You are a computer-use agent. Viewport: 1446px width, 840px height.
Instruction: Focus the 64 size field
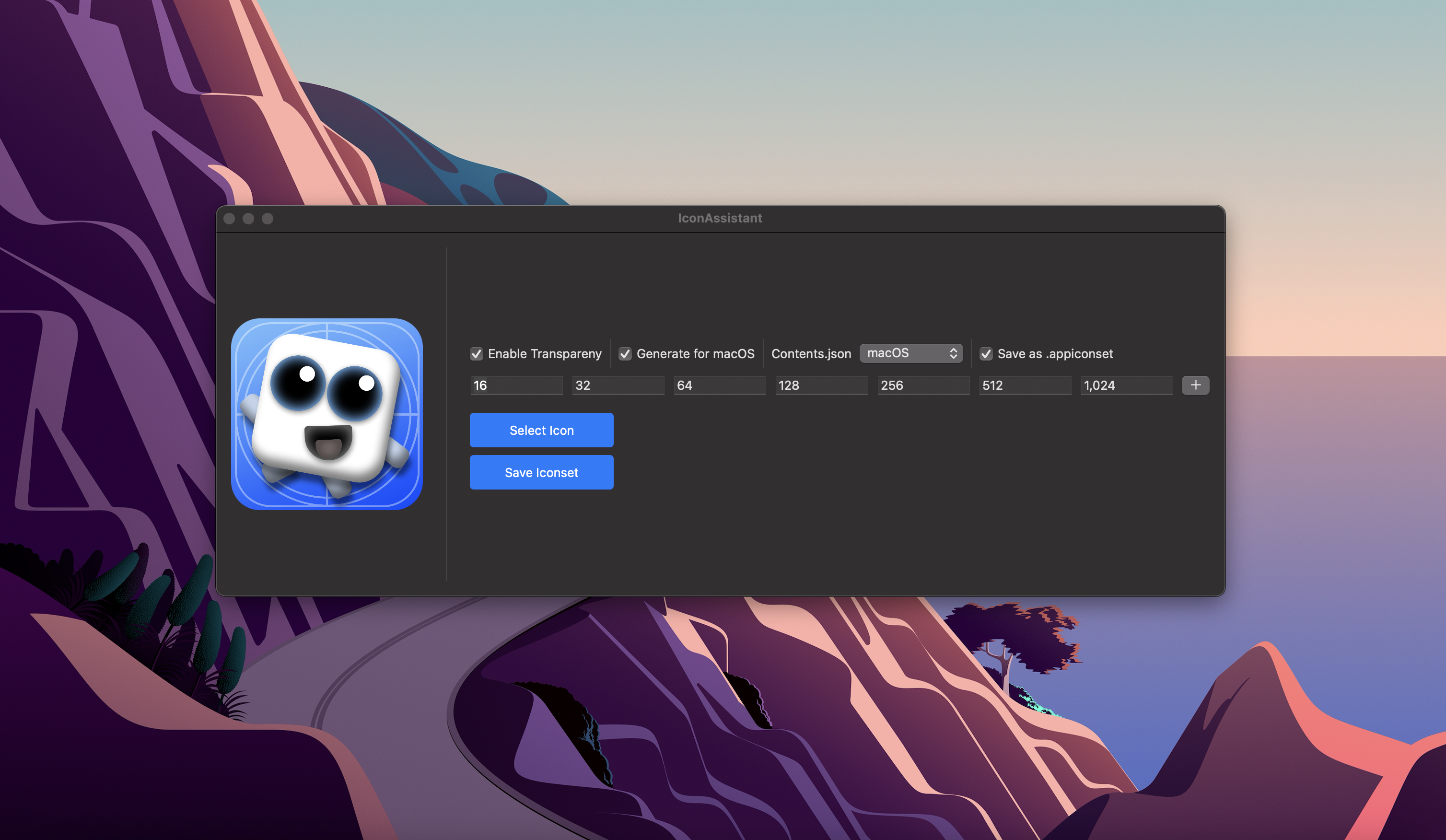[720, 385]
